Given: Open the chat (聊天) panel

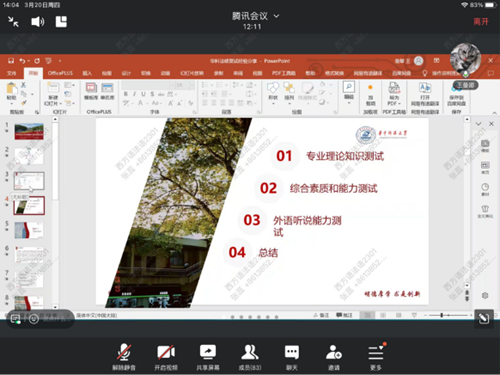Looking at the screenshot, I should tap(292, 357).
